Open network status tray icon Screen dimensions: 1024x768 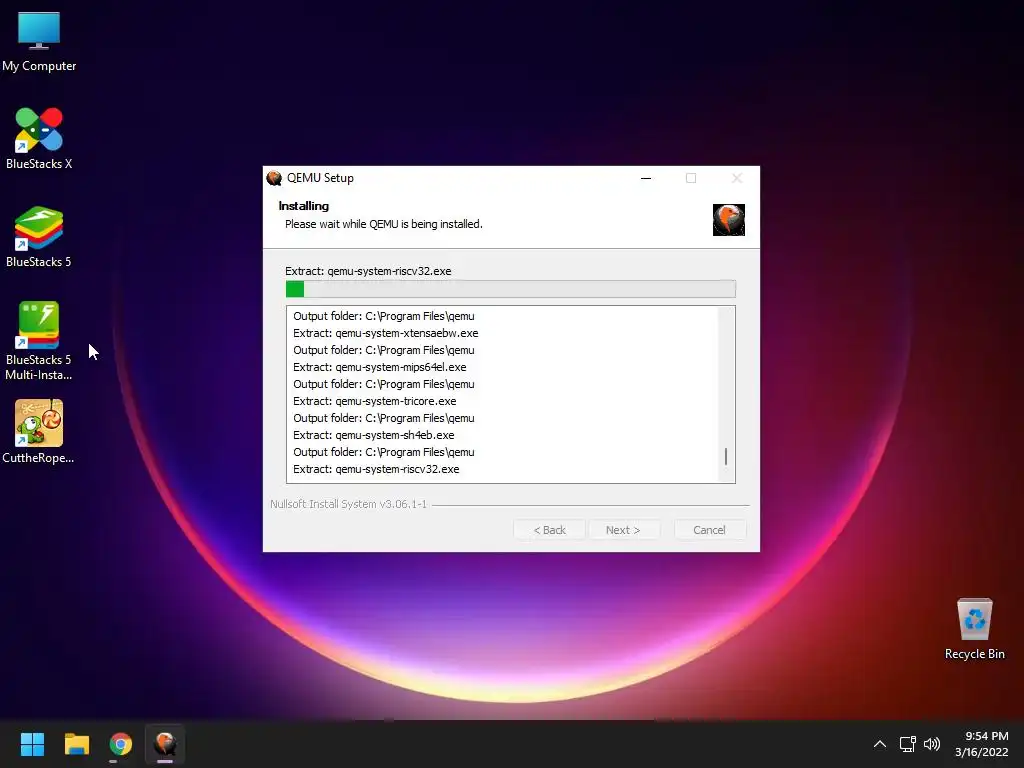[907, 744]
